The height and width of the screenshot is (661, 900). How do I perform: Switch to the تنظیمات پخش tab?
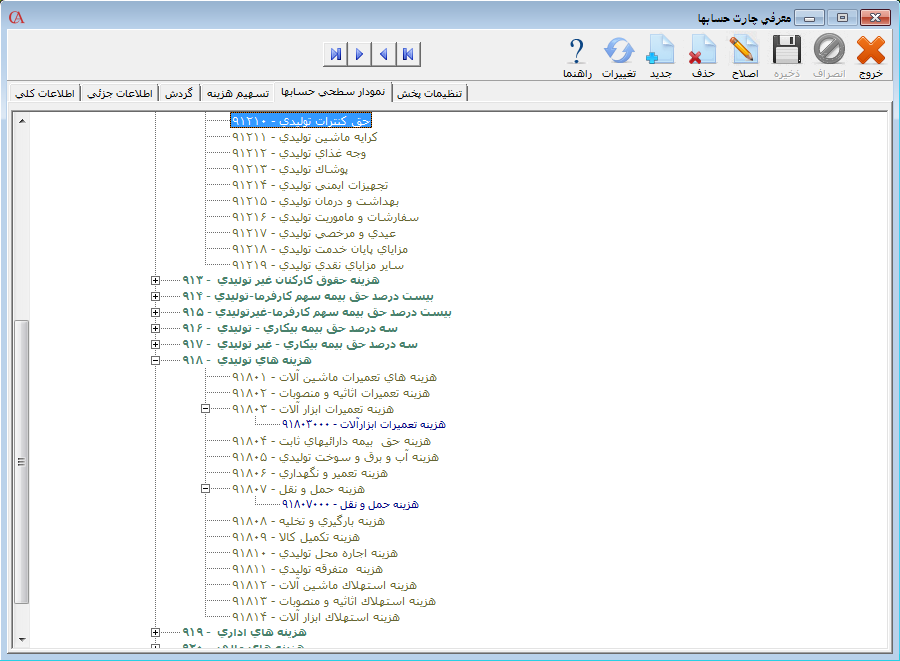431,93
